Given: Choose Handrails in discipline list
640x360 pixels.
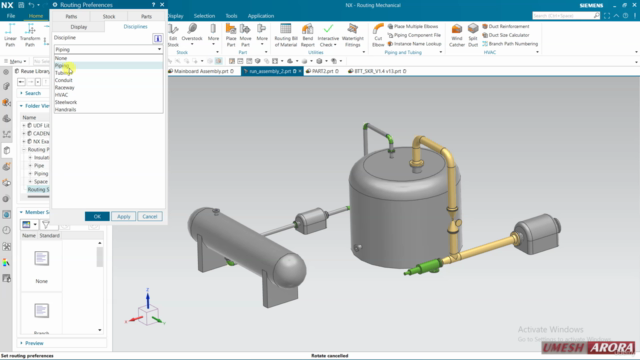Looking at the screenshot, I should point(108,109).
